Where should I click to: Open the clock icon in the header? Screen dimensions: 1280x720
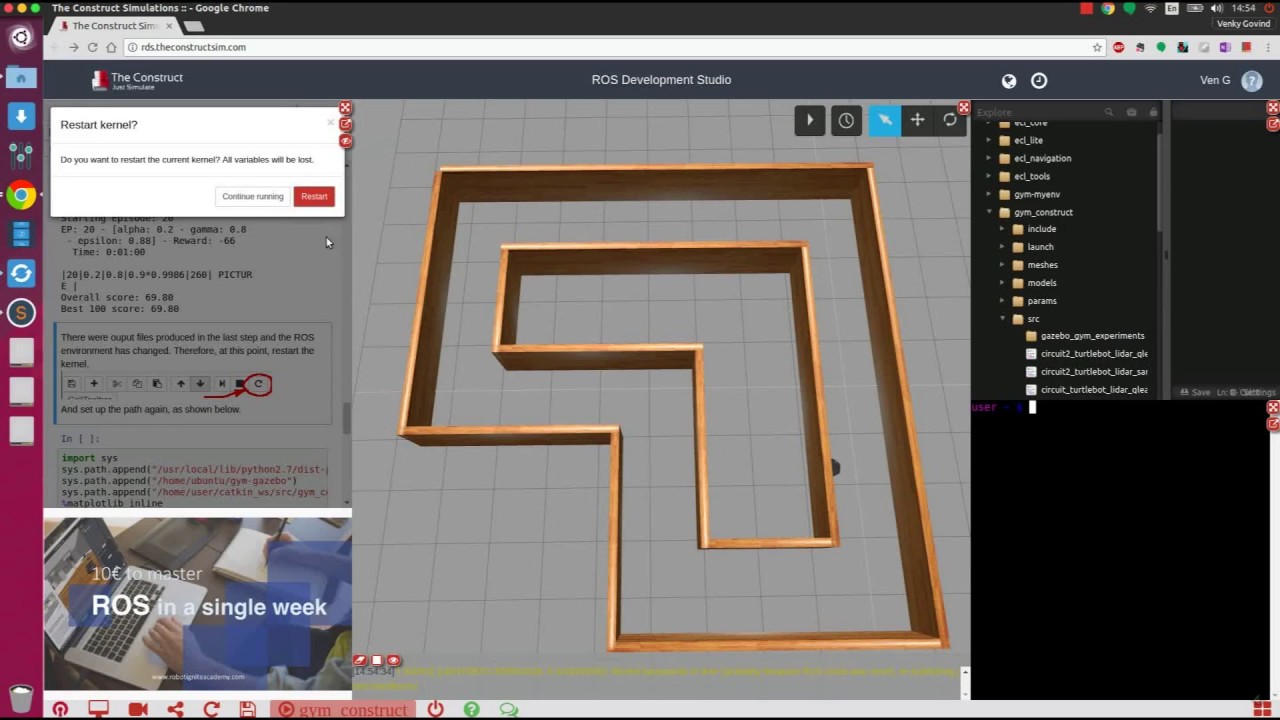click(x=1039, y=81)
